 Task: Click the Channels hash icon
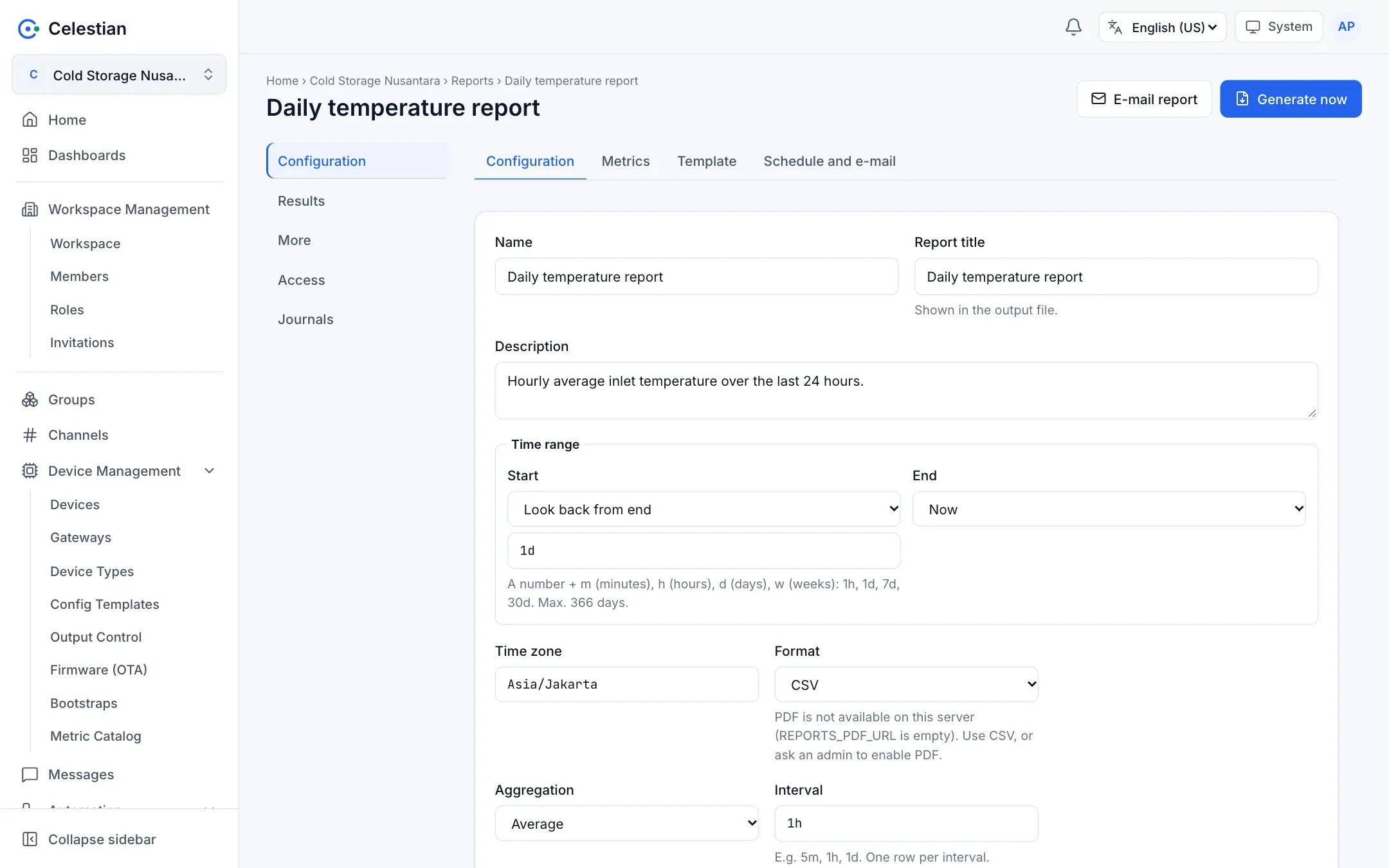pyautogui.click(x=30, y=435)
